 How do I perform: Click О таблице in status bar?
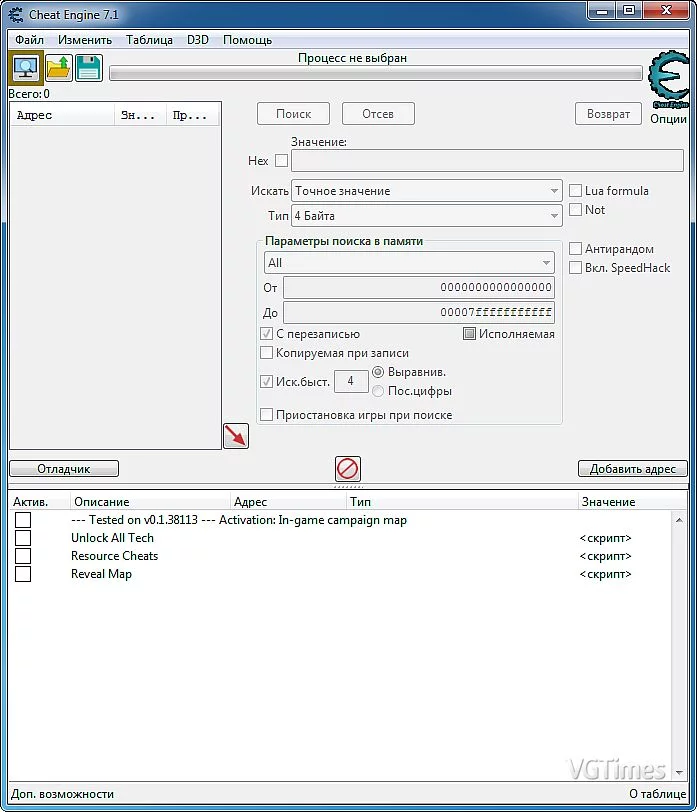click(658, 794)
